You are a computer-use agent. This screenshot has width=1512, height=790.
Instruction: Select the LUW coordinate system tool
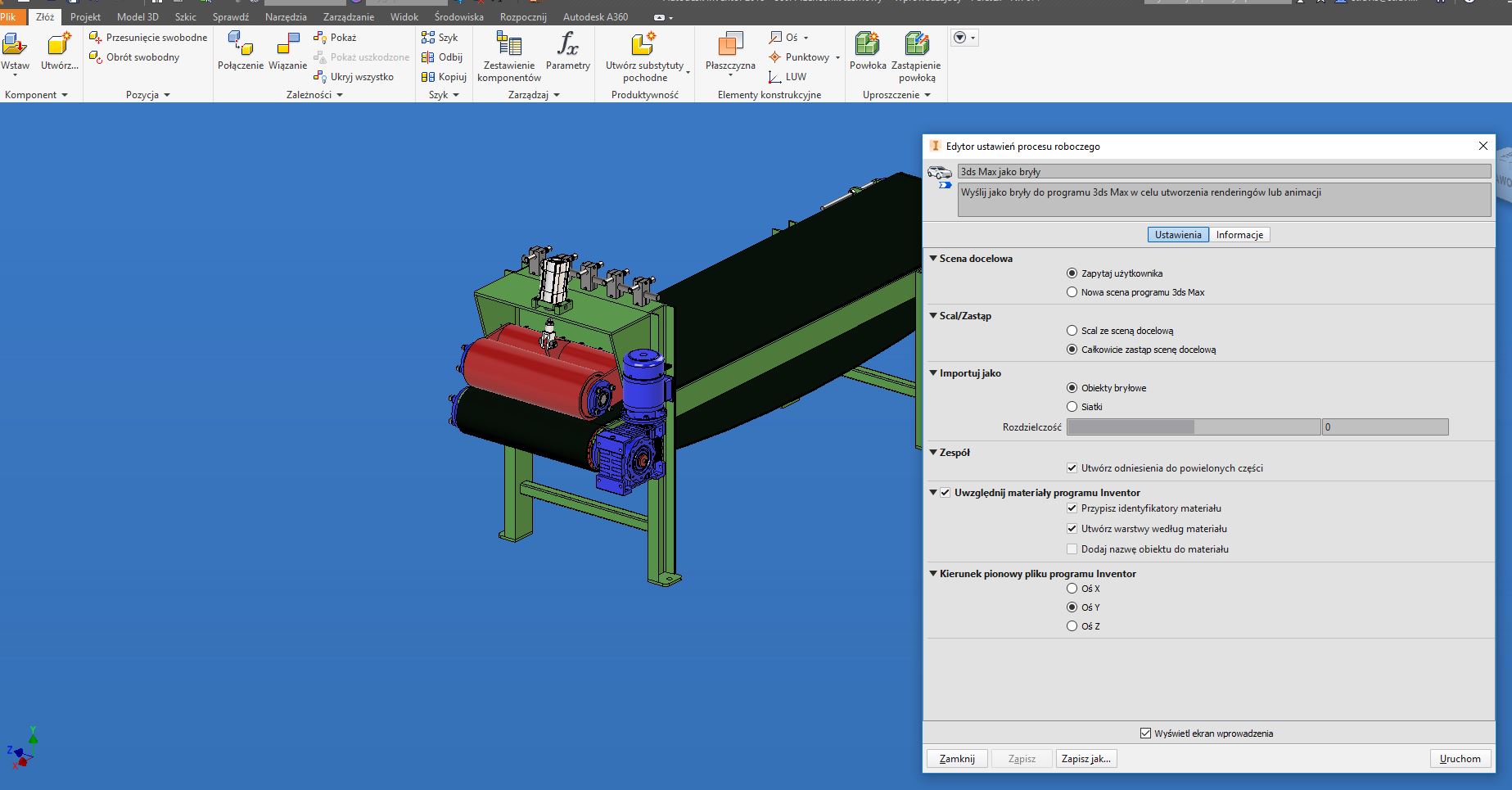(788, 77)
